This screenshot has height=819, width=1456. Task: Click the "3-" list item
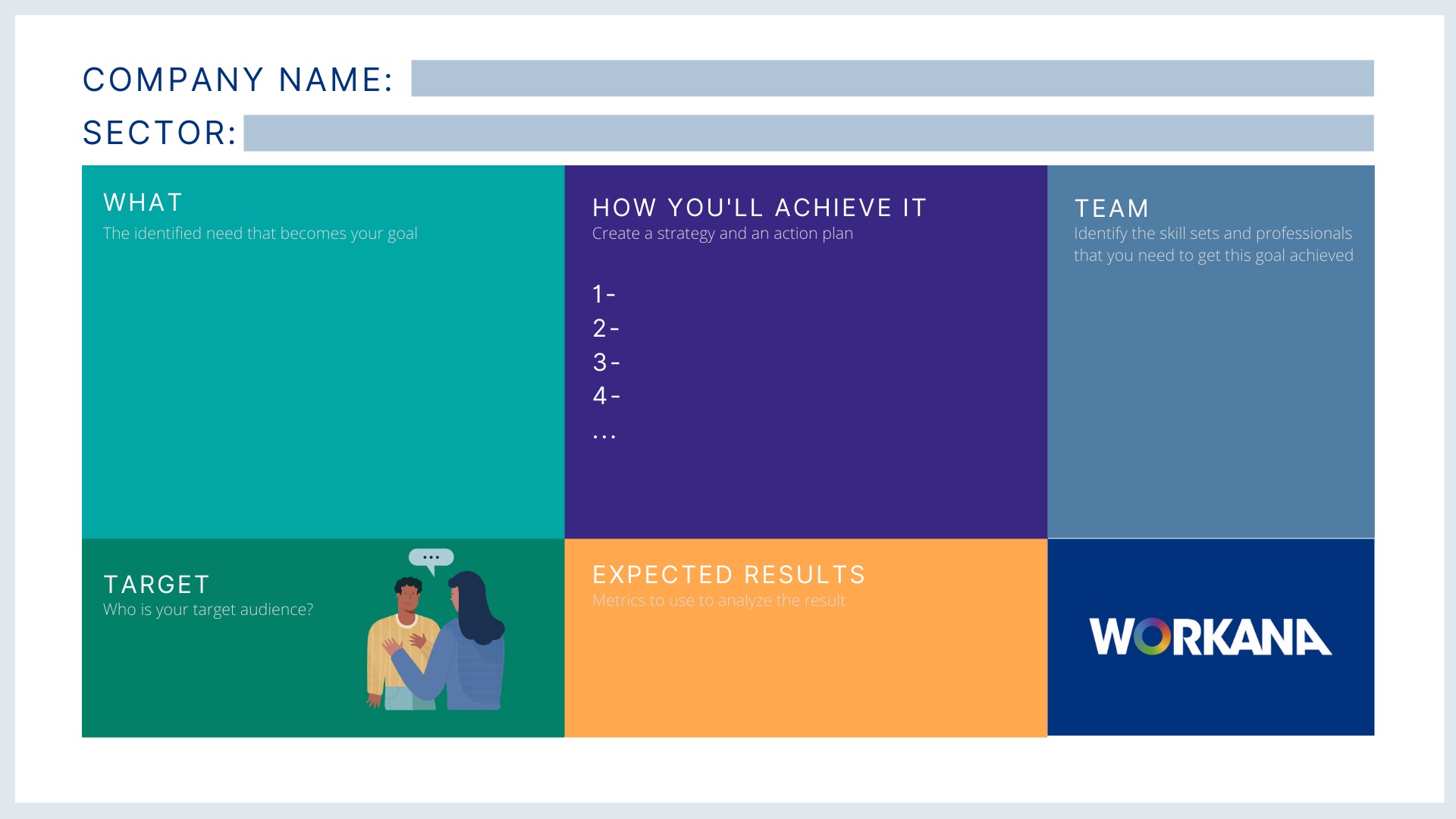(x=606, y=362)
